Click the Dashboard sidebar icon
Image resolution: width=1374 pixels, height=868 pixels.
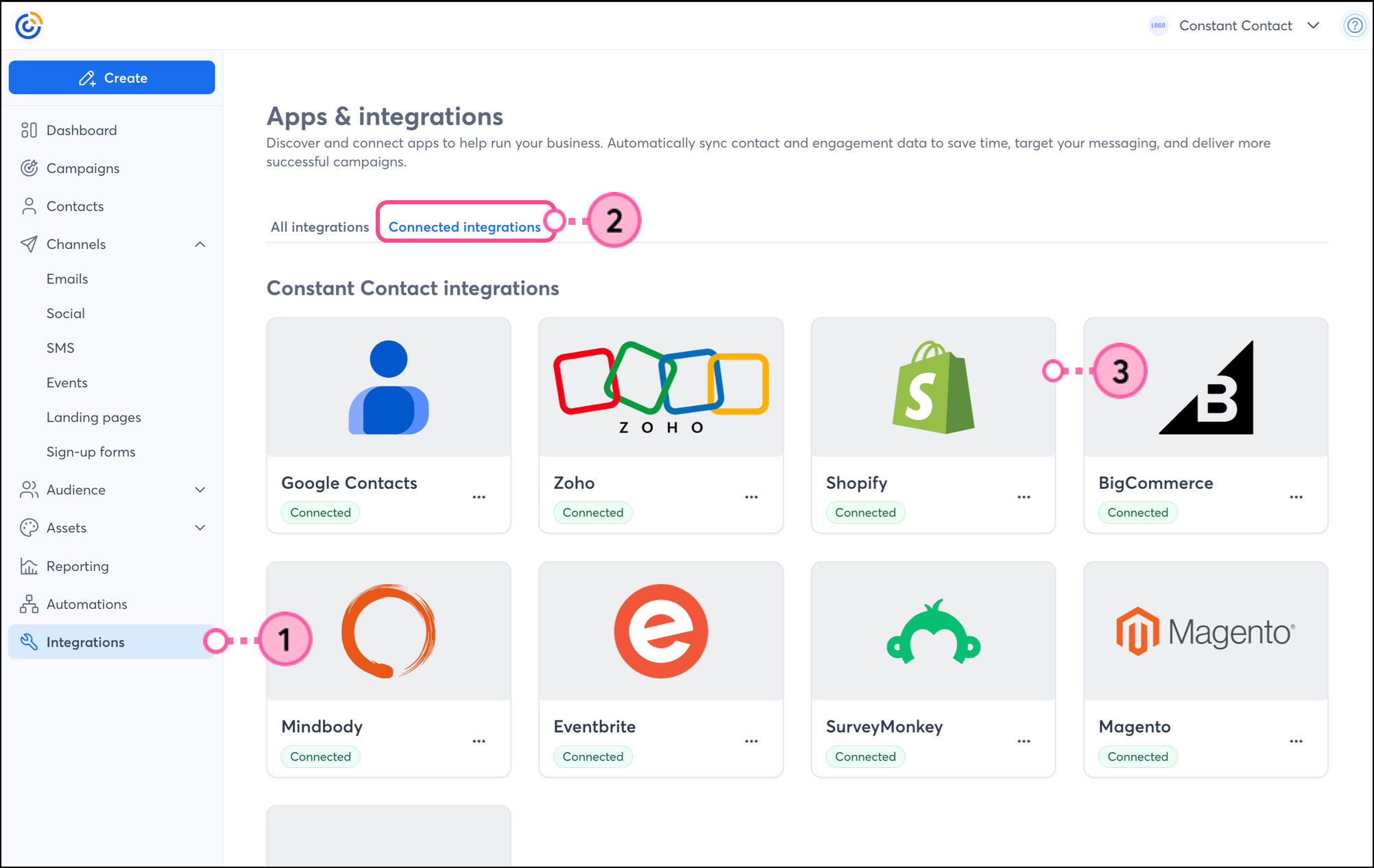pos(29,130)
